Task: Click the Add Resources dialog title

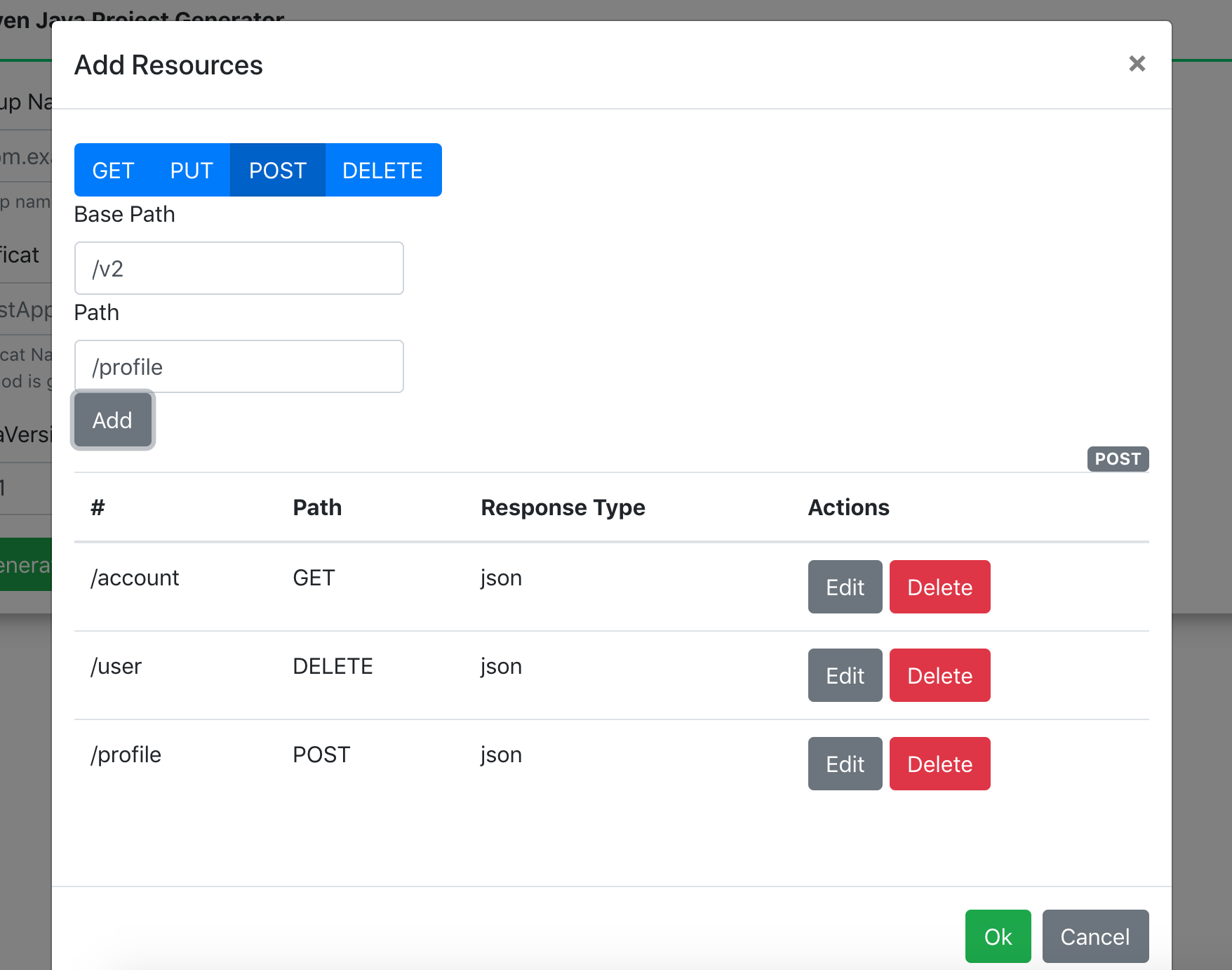Action: pos(168,65)
